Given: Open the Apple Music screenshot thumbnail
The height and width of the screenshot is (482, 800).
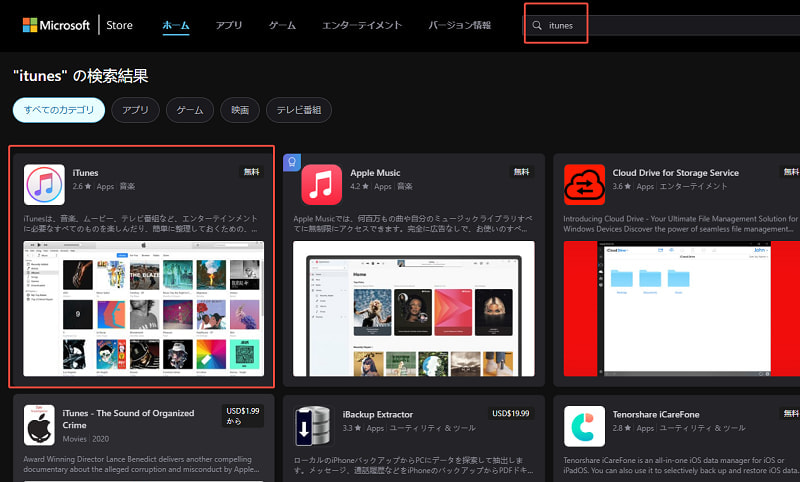Looking at the screenshot, I should point(414,309).
